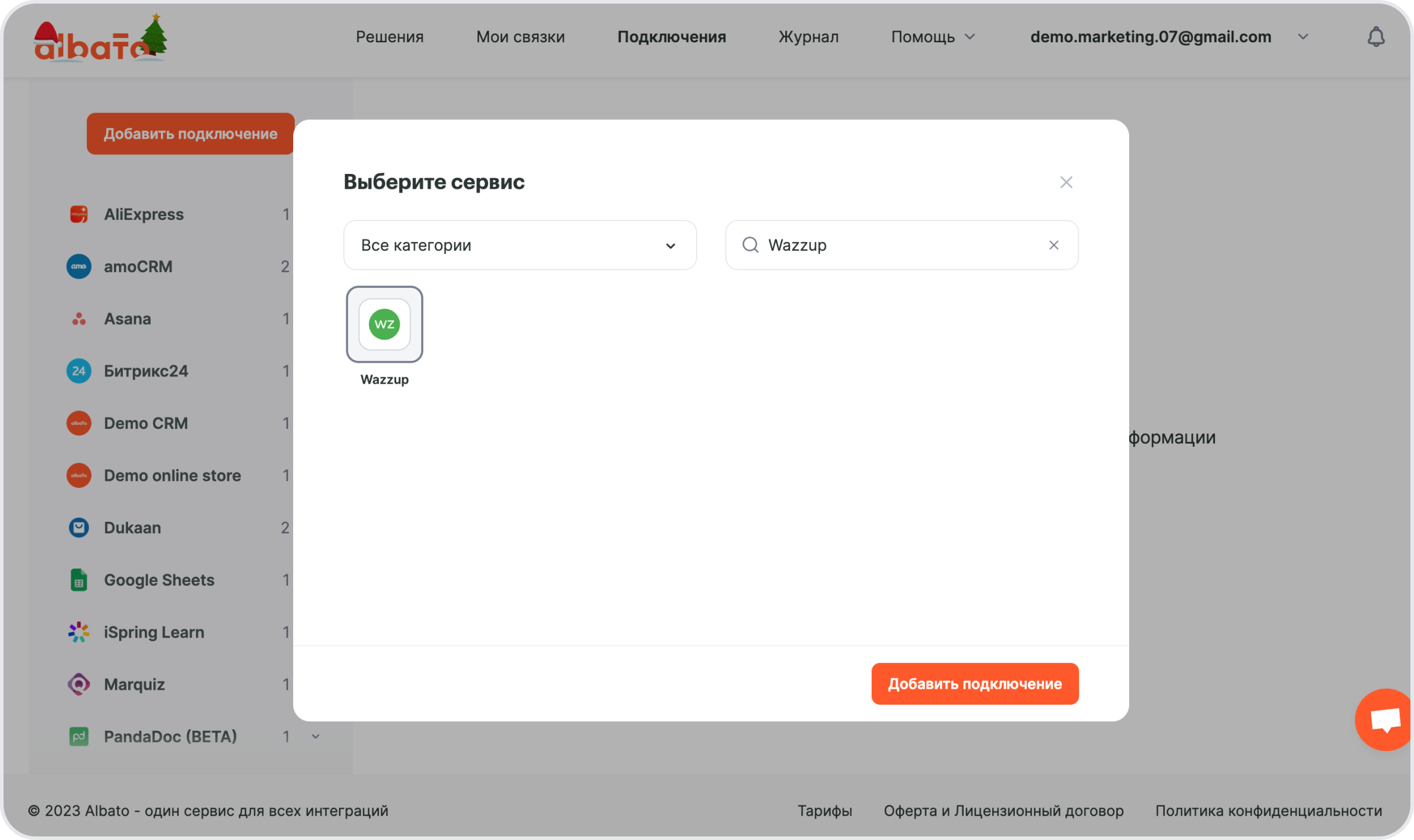Click the Битрикс24 icon in sidebar

pos(79,371)
